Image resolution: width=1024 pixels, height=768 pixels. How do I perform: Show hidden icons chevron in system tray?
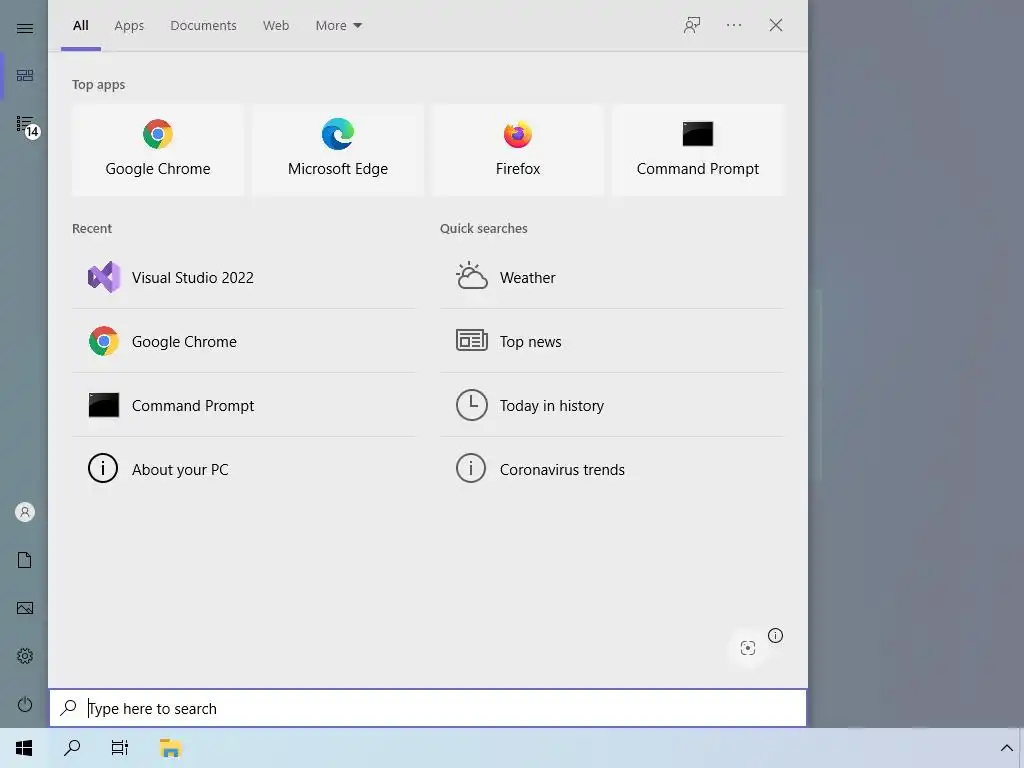click(x=1006, y=748)
